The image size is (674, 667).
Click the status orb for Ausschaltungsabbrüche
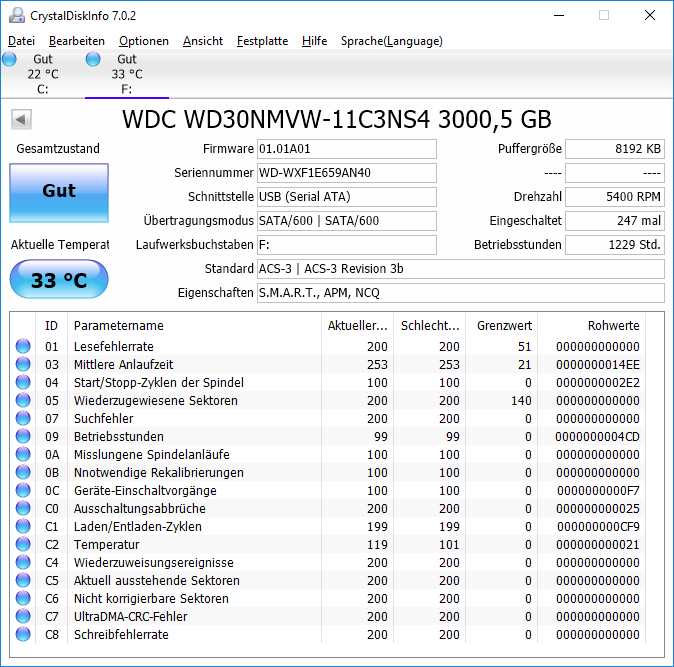click(23, 508)
